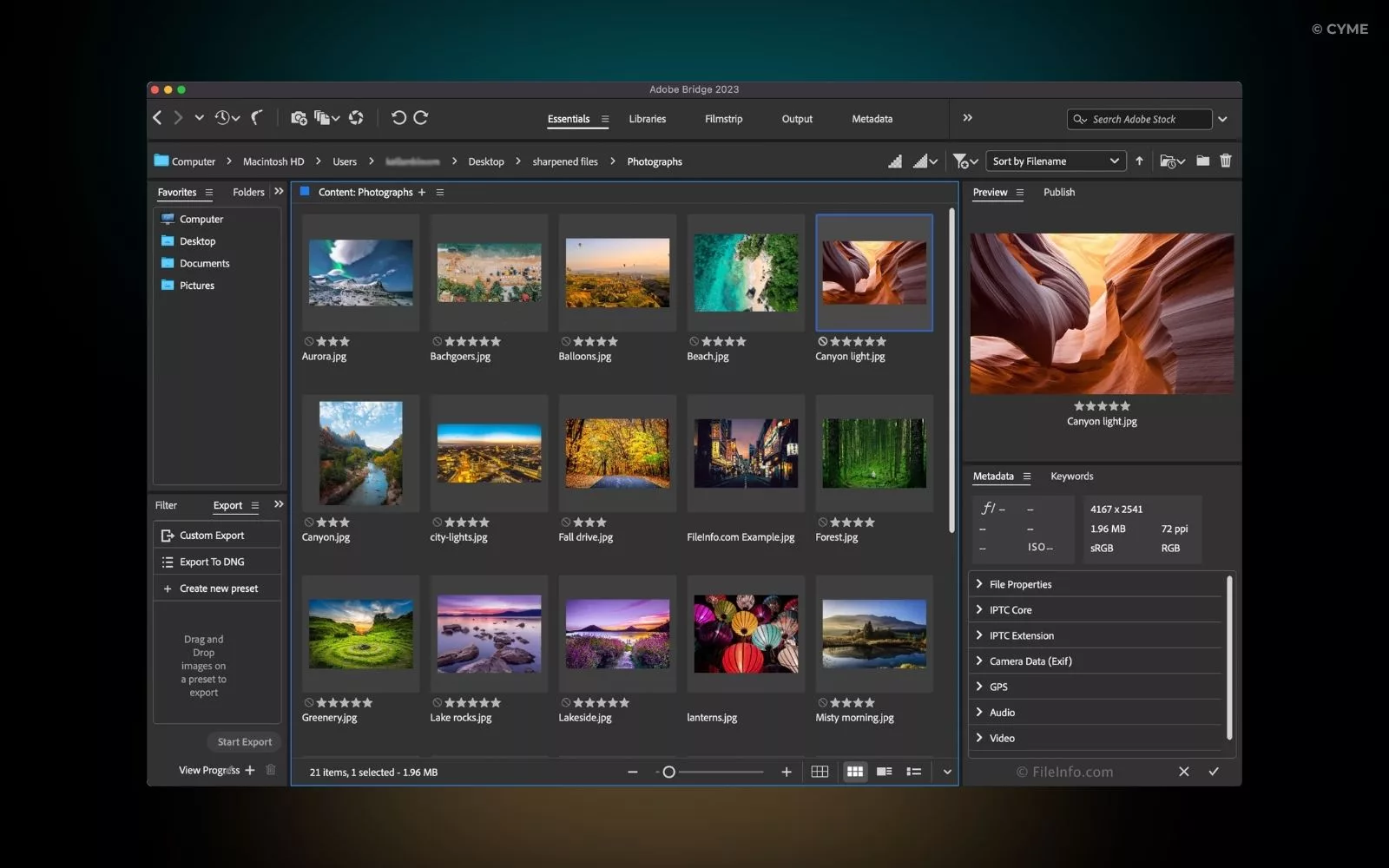Rotate preview clockwise using toolbar icon

(x=423, y=117)
